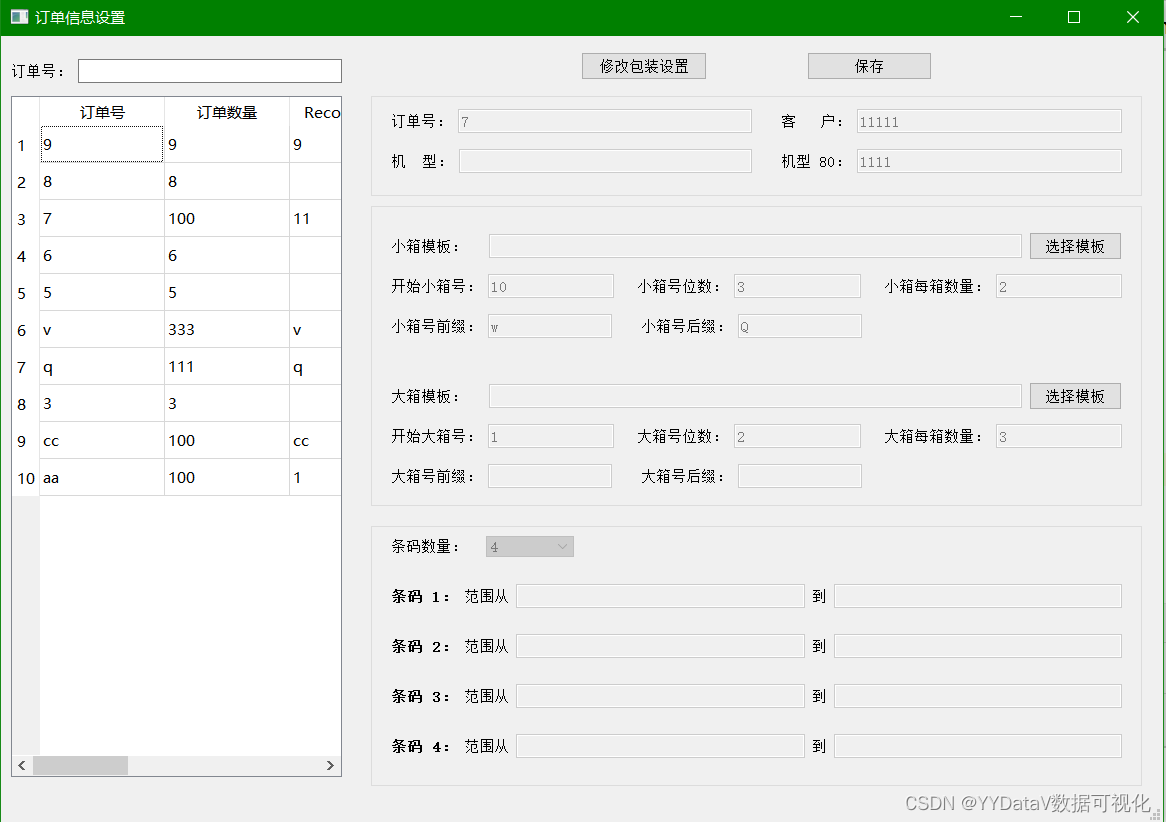Click the 订单数量 column header
The image size is (1166, 822).
(x=227, y=112)
